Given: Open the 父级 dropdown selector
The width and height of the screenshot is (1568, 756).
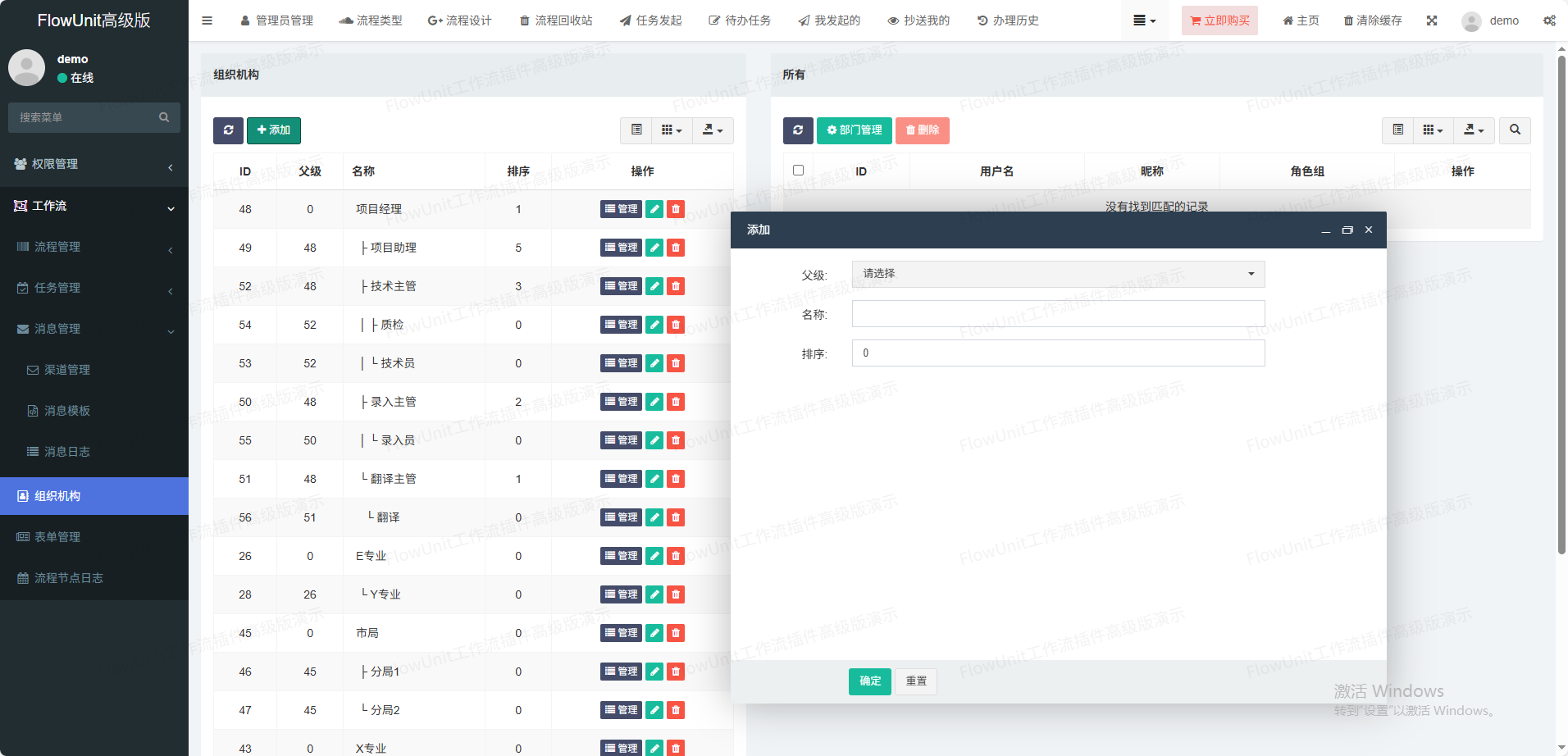Looking at the screenshot, I should tap(1058, 274).
